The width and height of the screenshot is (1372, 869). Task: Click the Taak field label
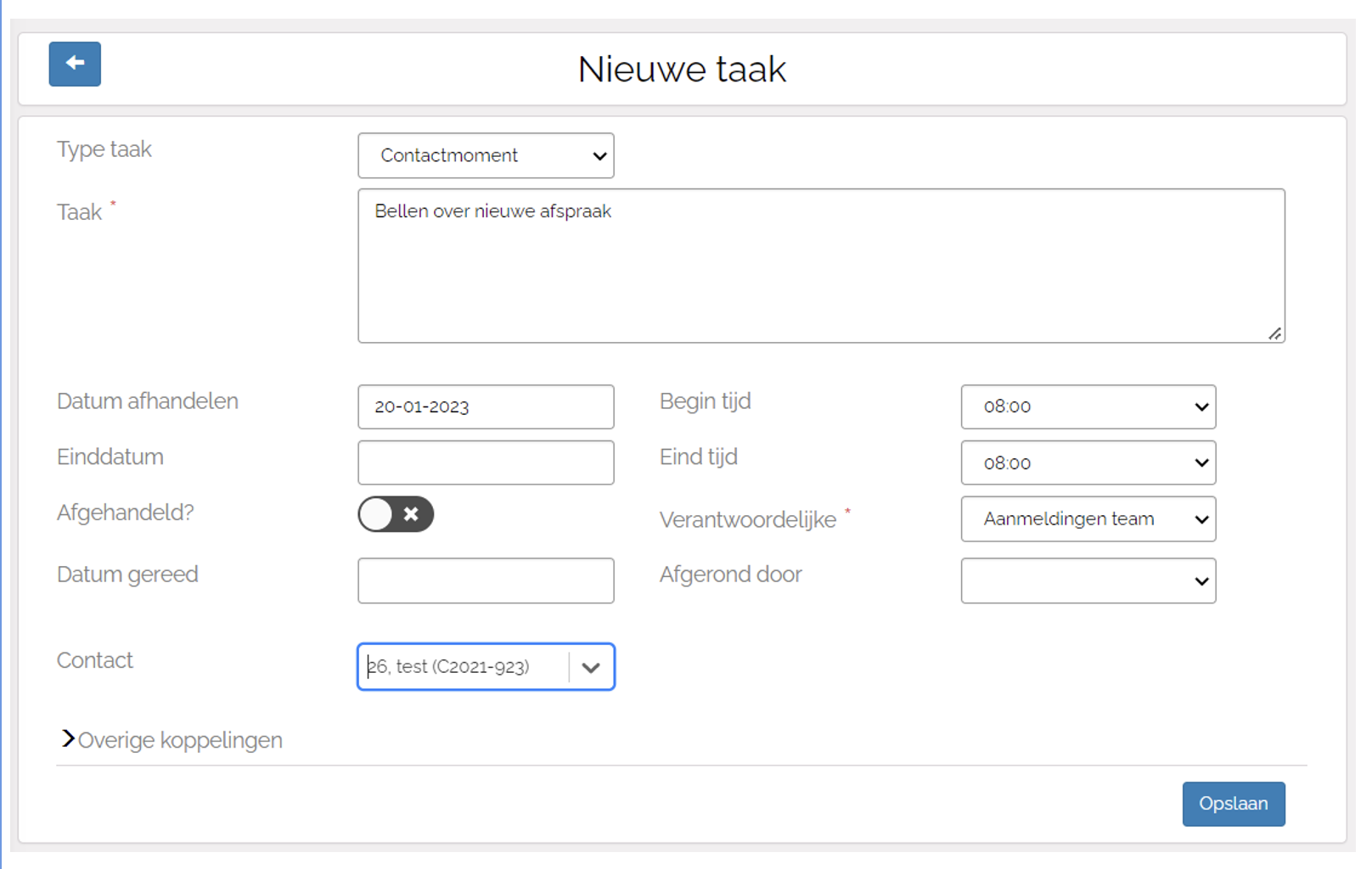pyautogui.click(x=79, y=212)
